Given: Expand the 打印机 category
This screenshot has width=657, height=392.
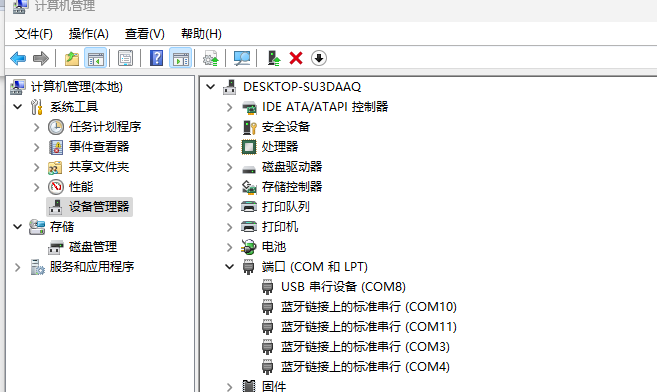Looking at the screenshot, I should (230, 227).
